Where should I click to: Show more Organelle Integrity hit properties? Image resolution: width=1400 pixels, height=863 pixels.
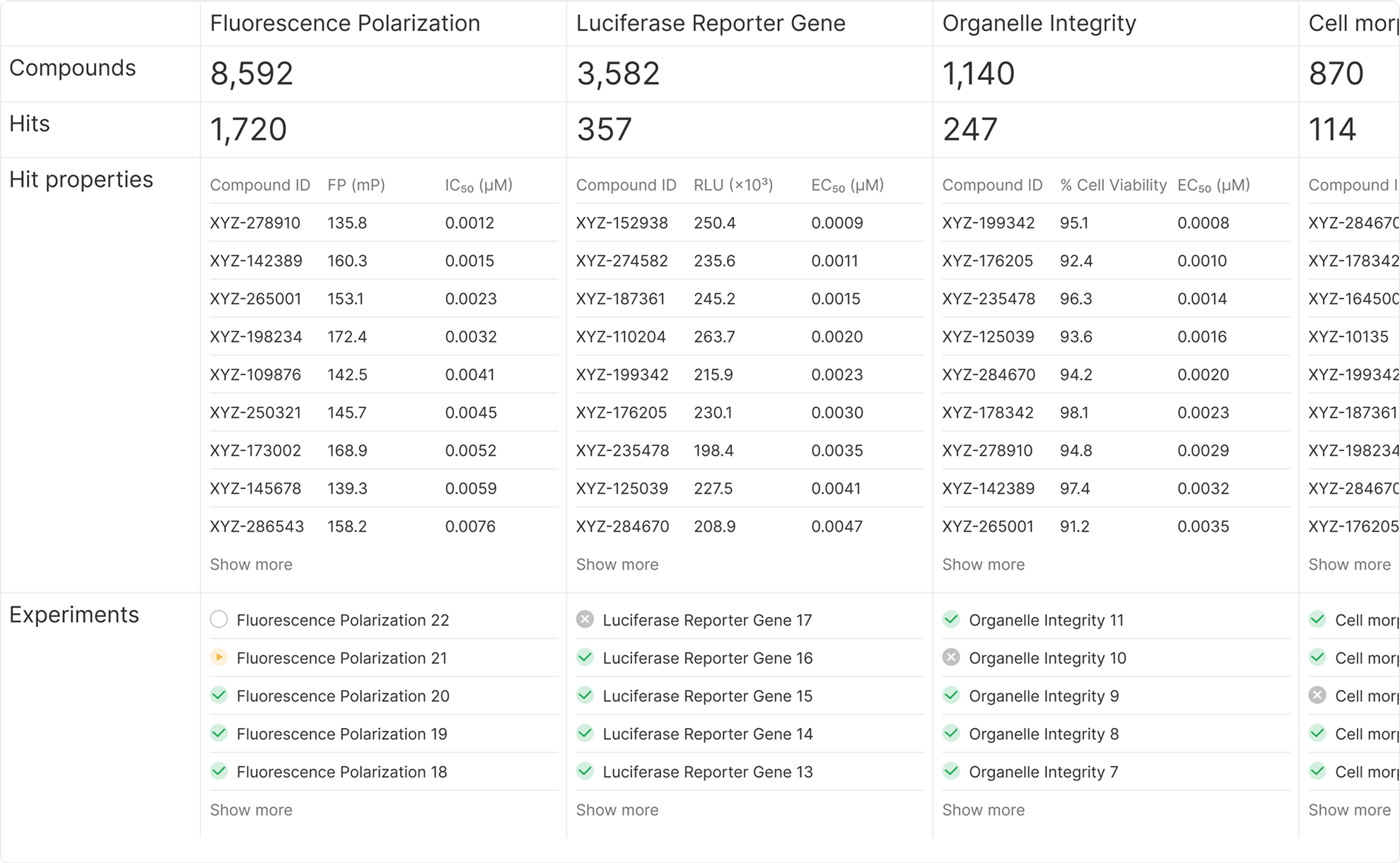tap(984, 564)
